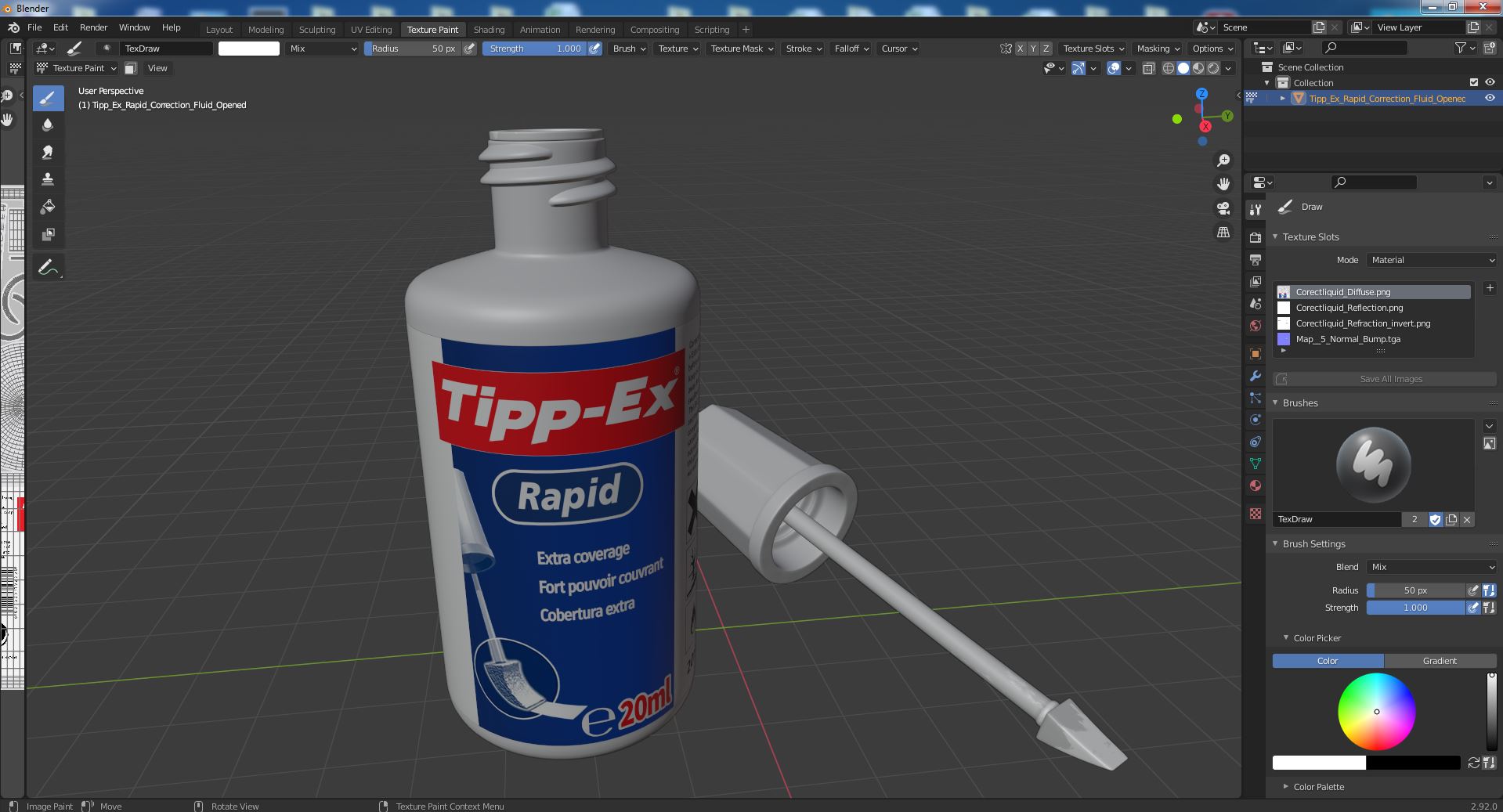Viewport: 1503px width, 812px height.
Task: Select the Soften tool
Action: [x=48, y=125]
